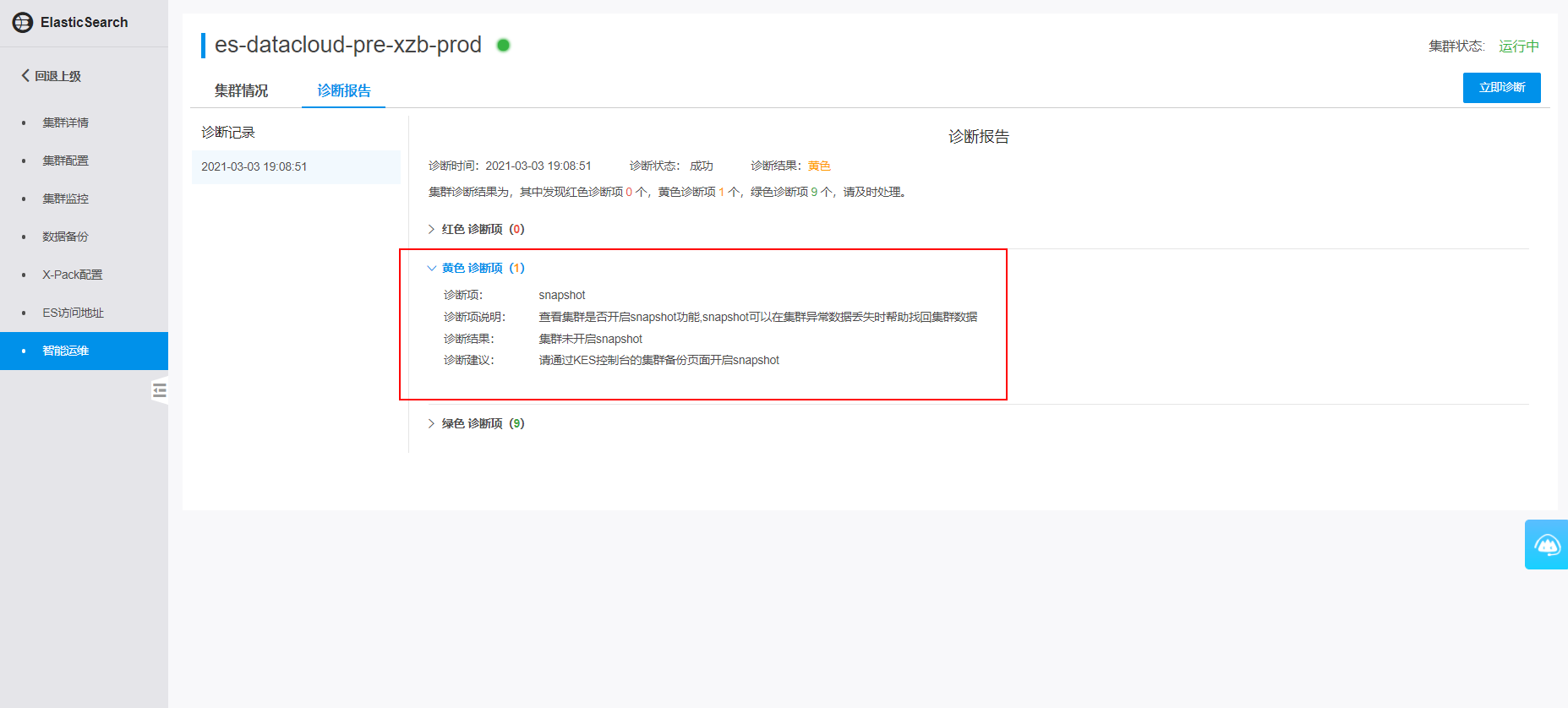Viewport: 1568px width, 708px height.
Task: Select the 诊断报告 tab
Action: click(x=344, y=90)
